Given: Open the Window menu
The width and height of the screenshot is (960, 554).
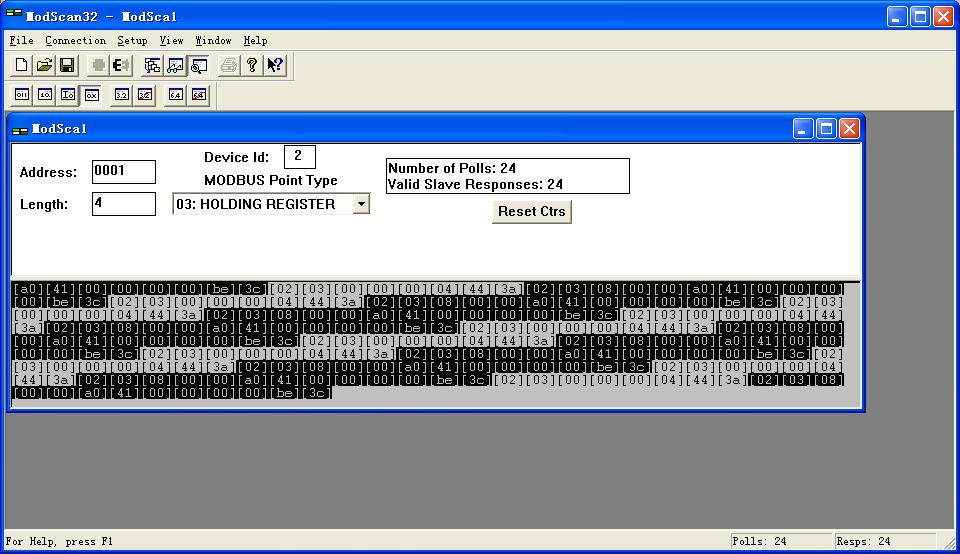Looking at the screenshot, I should (x=213, y=40).
